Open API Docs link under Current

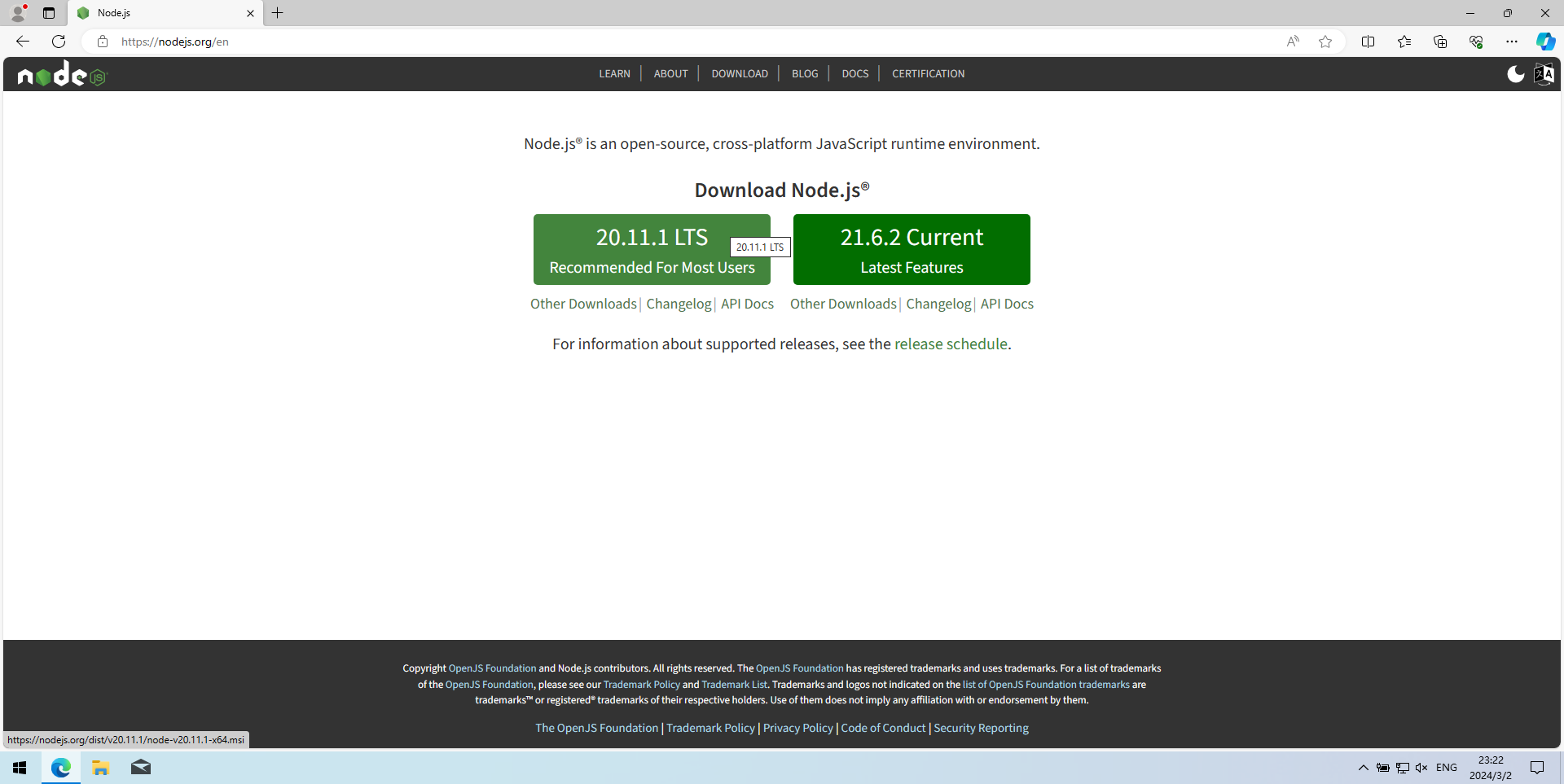click(x=1007, y=304)
